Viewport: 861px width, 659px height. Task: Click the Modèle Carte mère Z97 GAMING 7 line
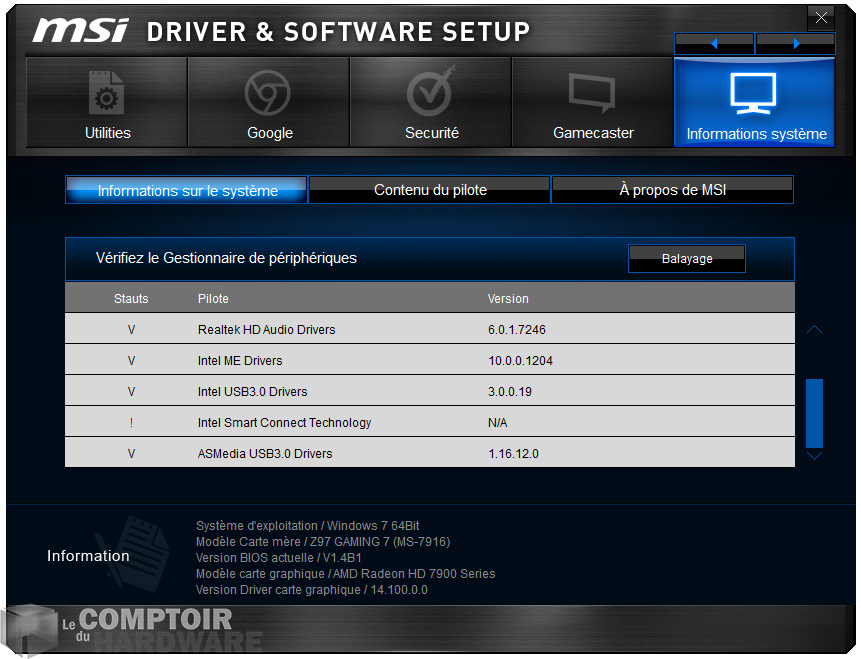323,541
